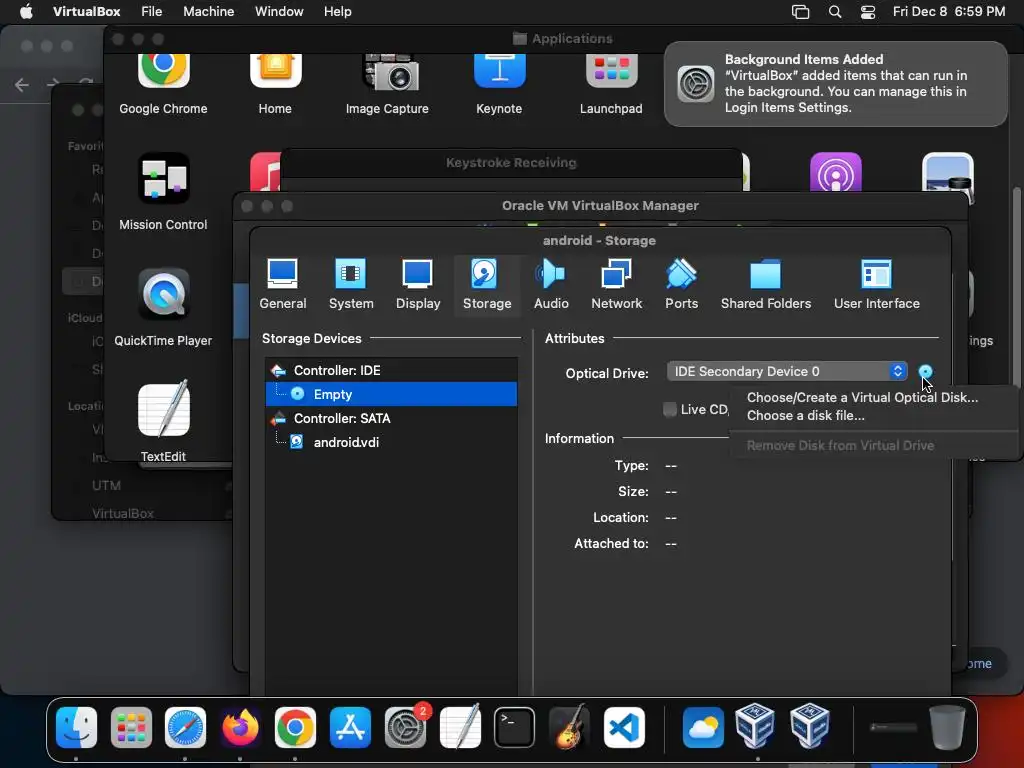Click the optical disk chooser icon
1024x768 pixels.
925,372
